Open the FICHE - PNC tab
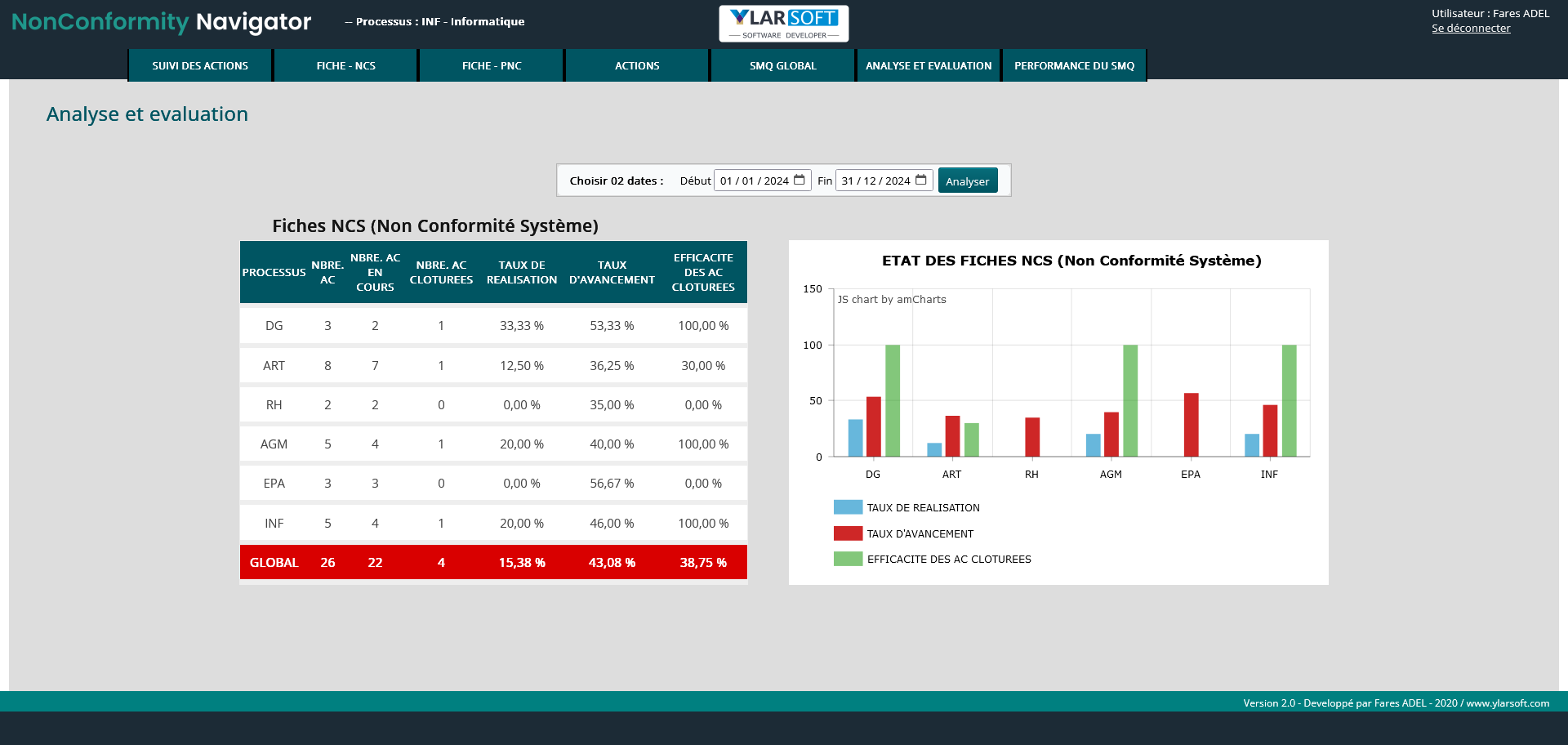The width and height of the screenshot is (1568, 745). (492, 65)
